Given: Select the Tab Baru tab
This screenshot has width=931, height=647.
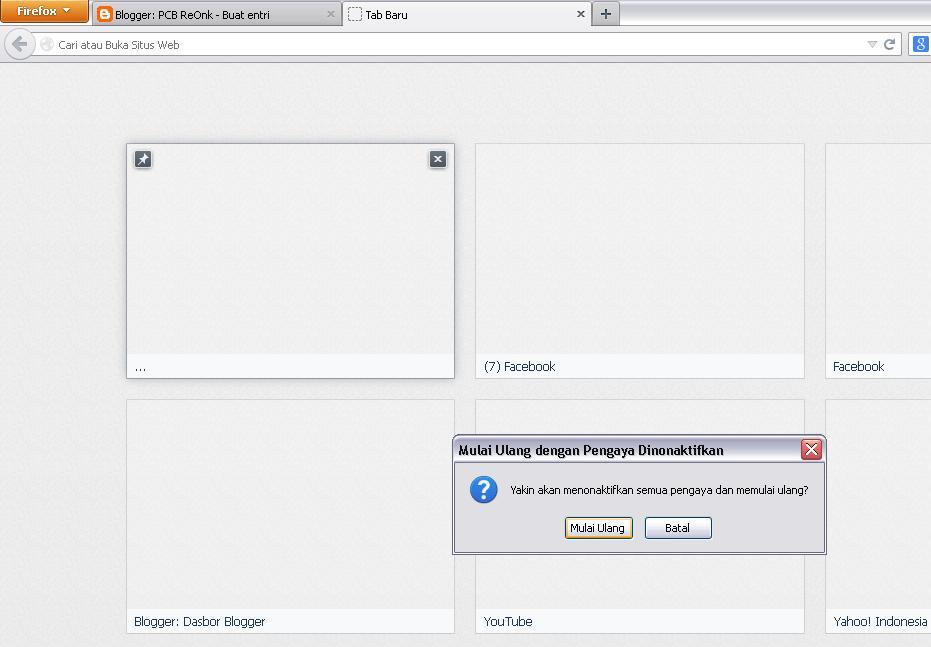Looking at the screenshot, I should 466,15.
